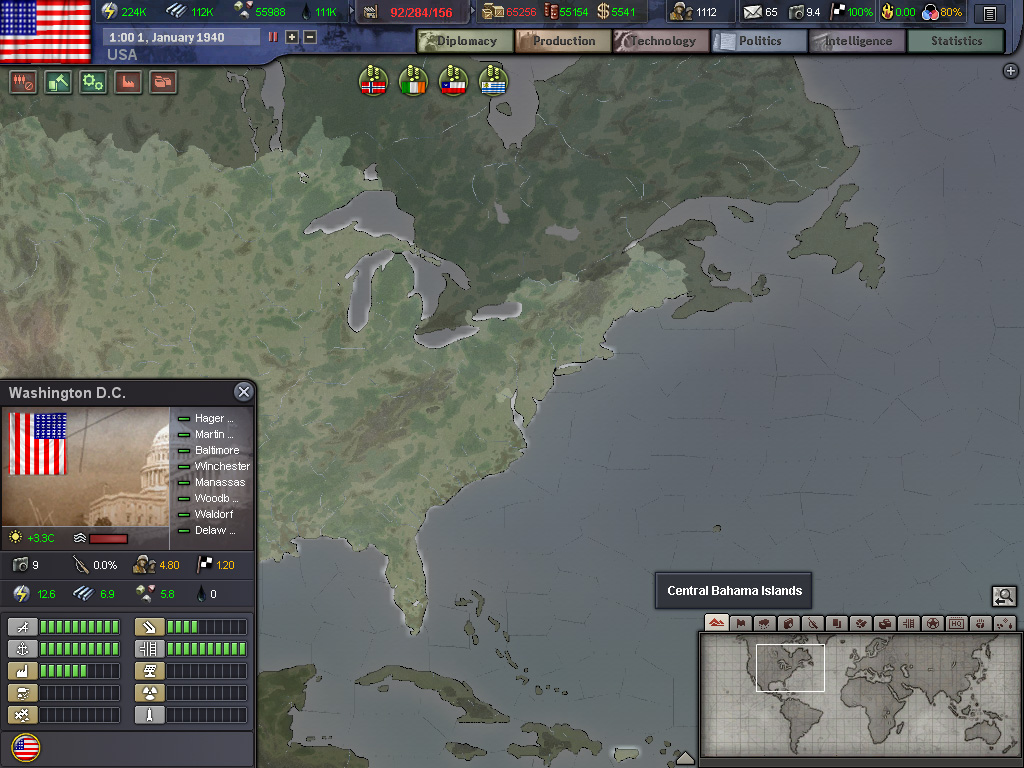Open the Technology tab
This screenshot has height=768, width=1024.
(x=662, y=41)
